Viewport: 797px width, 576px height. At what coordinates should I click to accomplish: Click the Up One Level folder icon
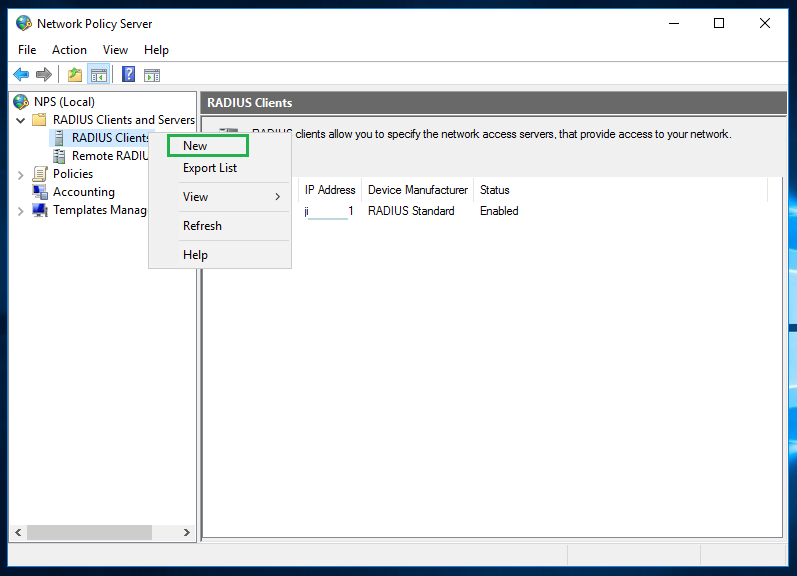[x=75, y=74]
